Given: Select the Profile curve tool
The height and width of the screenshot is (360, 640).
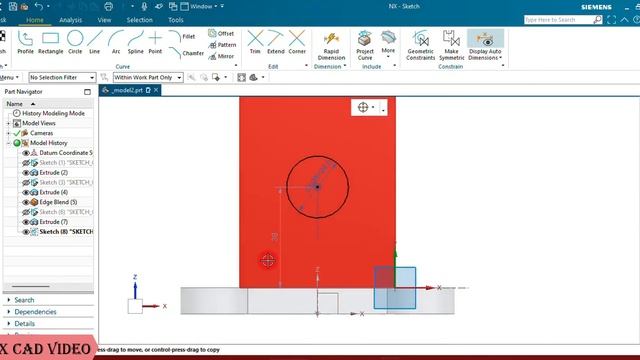Looking at the screenshot, I should pyautogui.click(x=25, y=42).
